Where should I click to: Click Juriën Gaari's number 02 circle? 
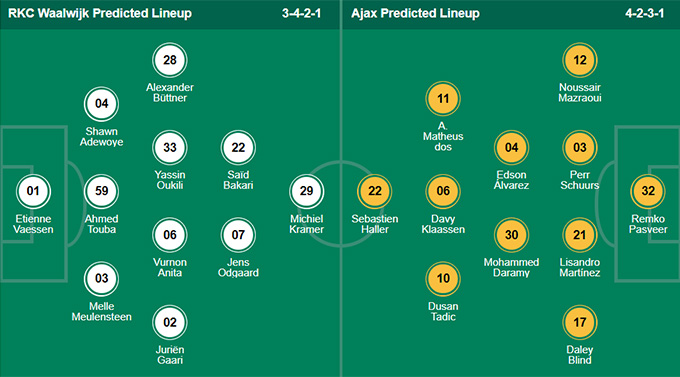(x=170, y=322)
